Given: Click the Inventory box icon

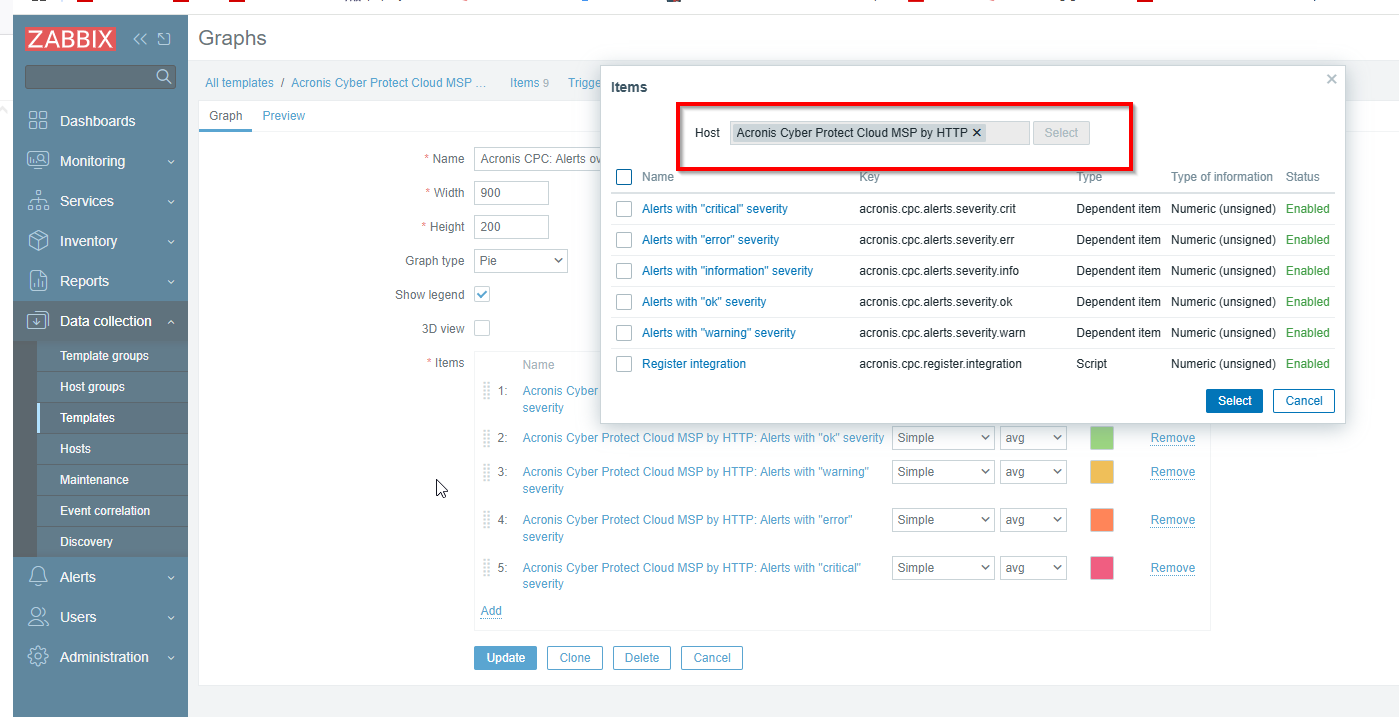Looking at the screenshot, I should tap(38, 241).
